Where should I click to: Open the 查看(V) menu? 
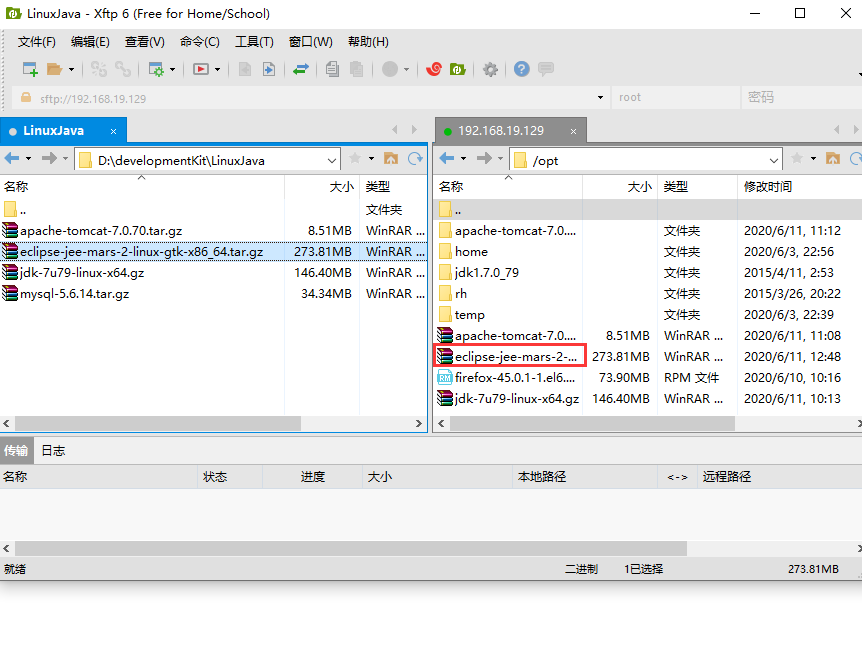[x=145, y=42]
